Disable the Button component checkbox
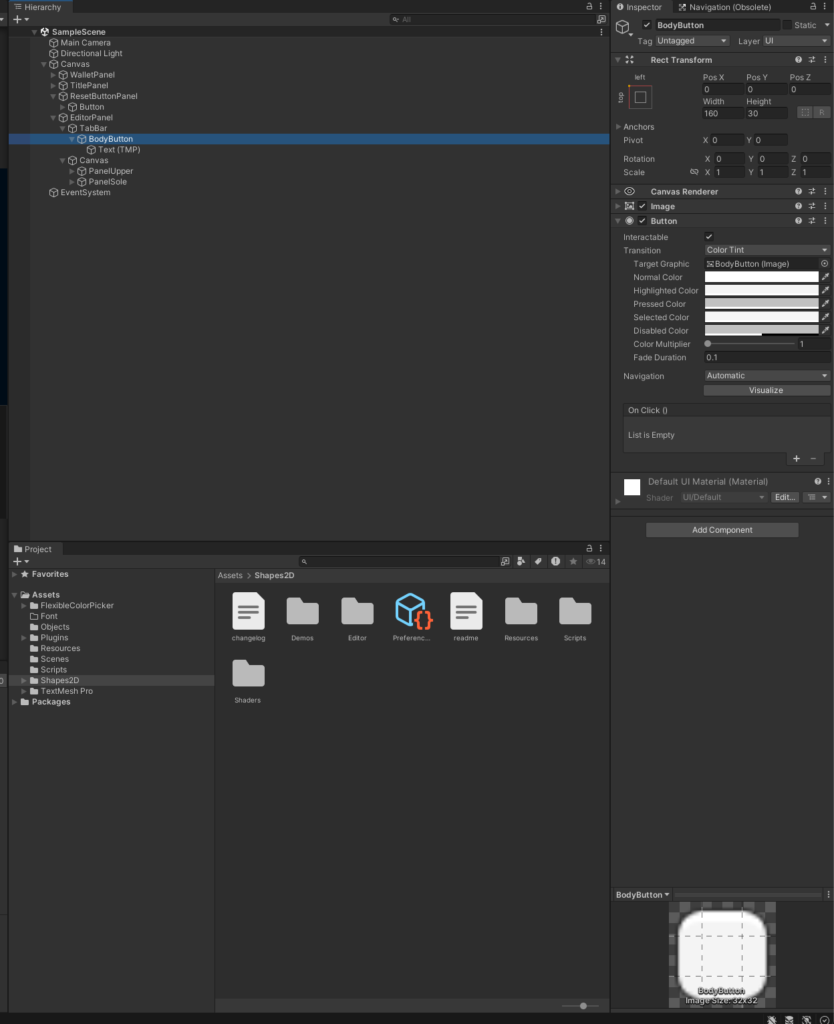The image size is (834, 1024). 642,221
